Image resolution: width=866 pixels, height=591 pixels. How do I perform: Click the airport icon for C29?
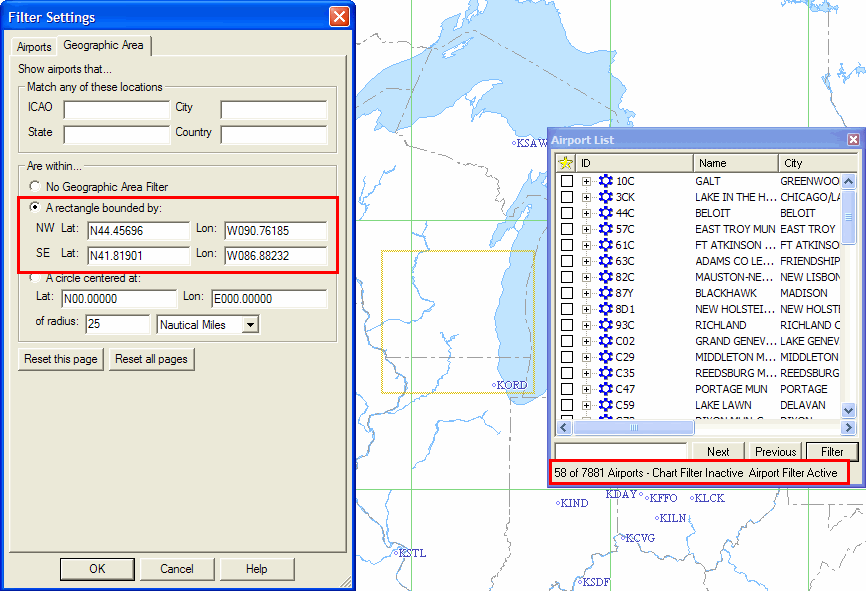[x=606, y=357]
